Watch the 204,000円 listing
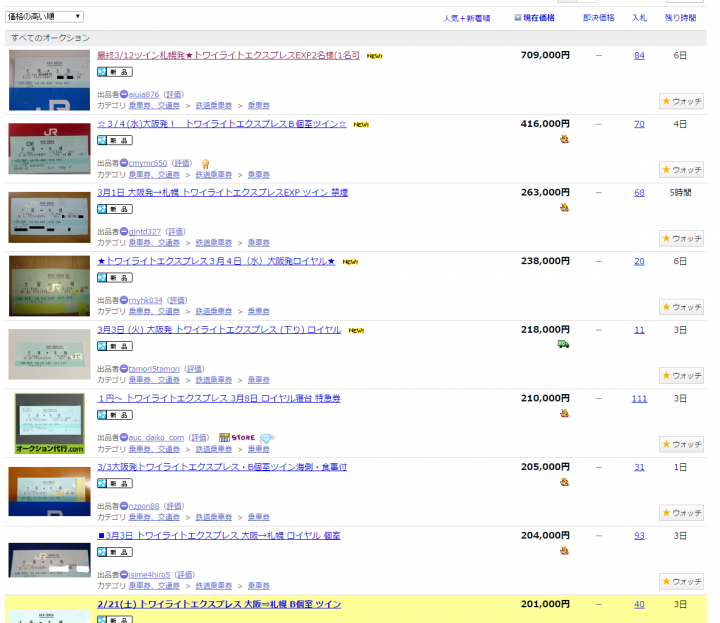 [682, 582]
